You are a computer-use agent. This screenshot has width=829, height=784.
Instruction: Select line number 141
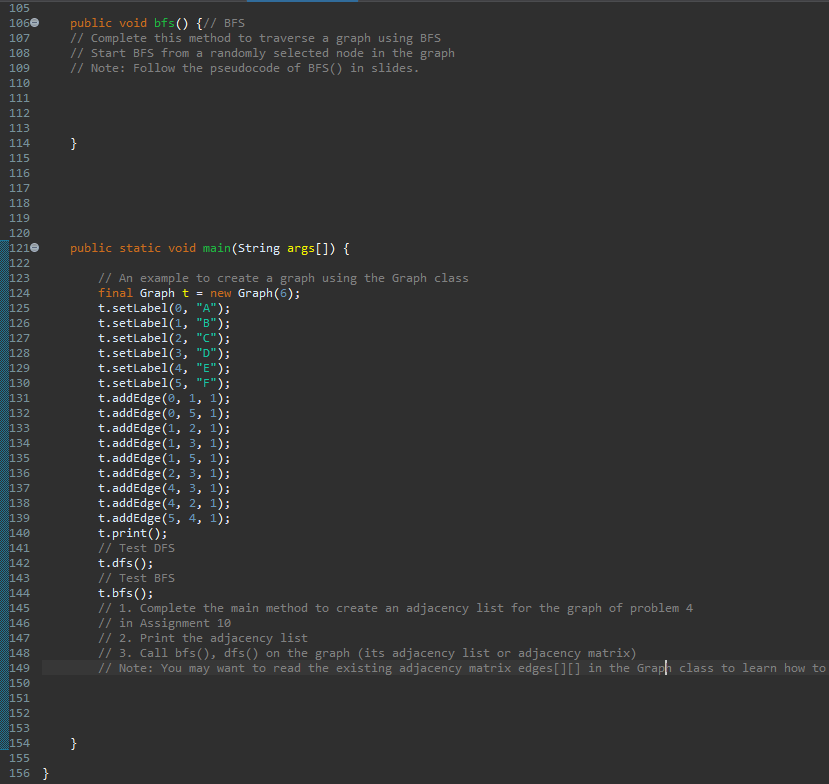click(18, 547)
